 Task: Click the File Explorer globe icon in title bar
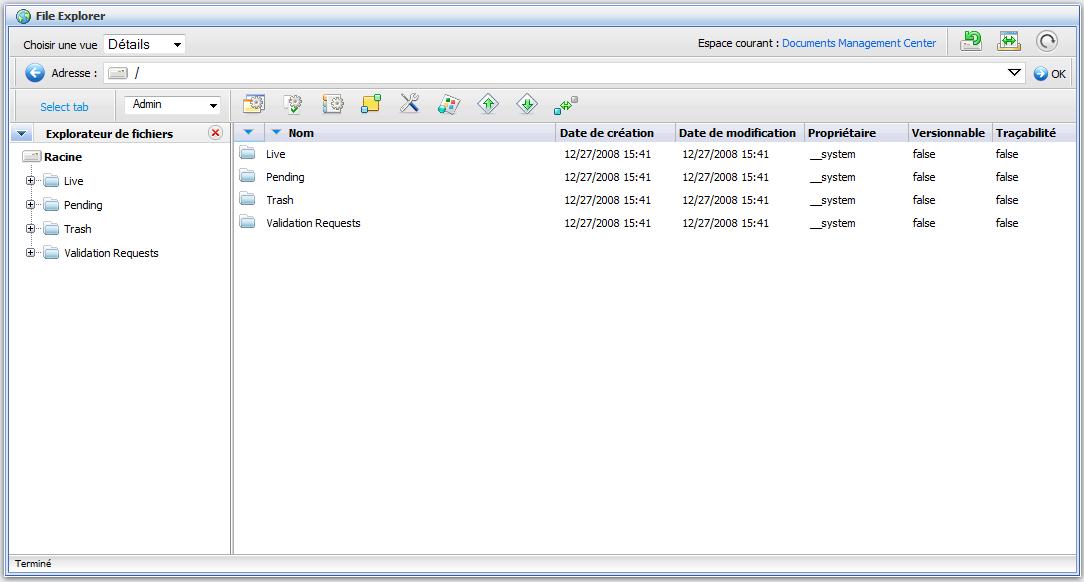click(24, 16)
